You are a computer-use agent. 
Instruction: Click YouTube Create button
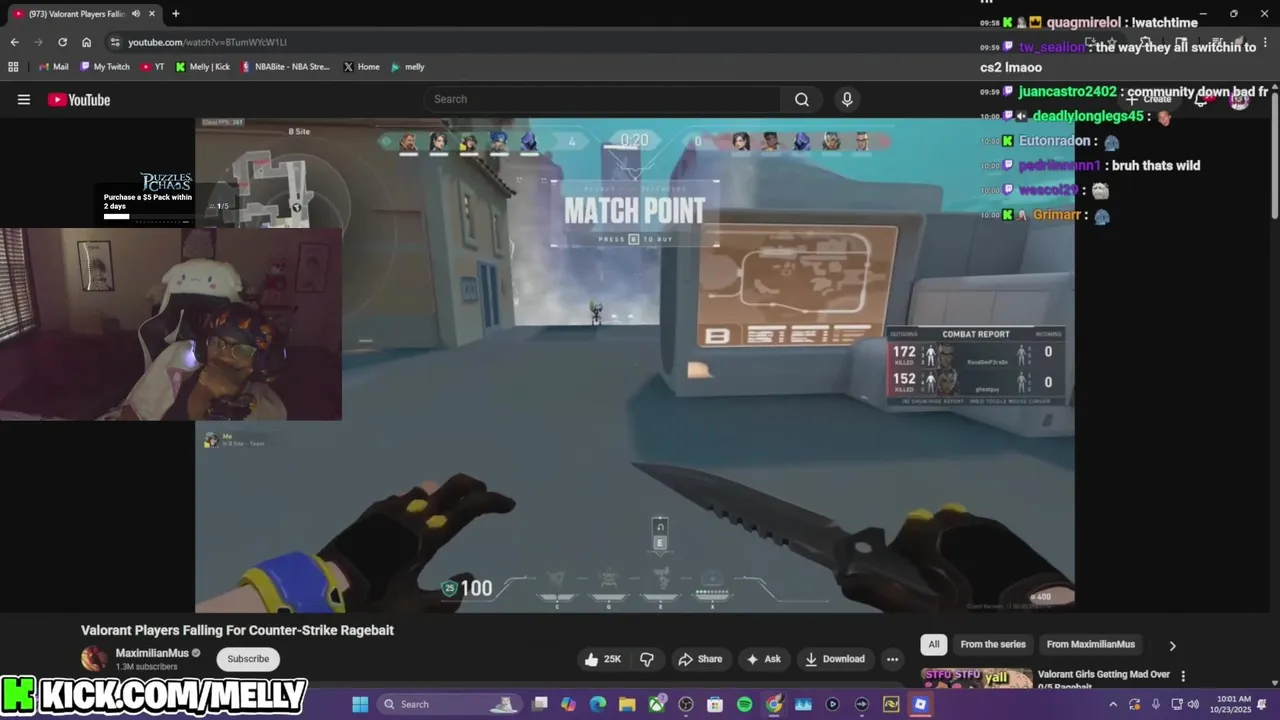1148,99
